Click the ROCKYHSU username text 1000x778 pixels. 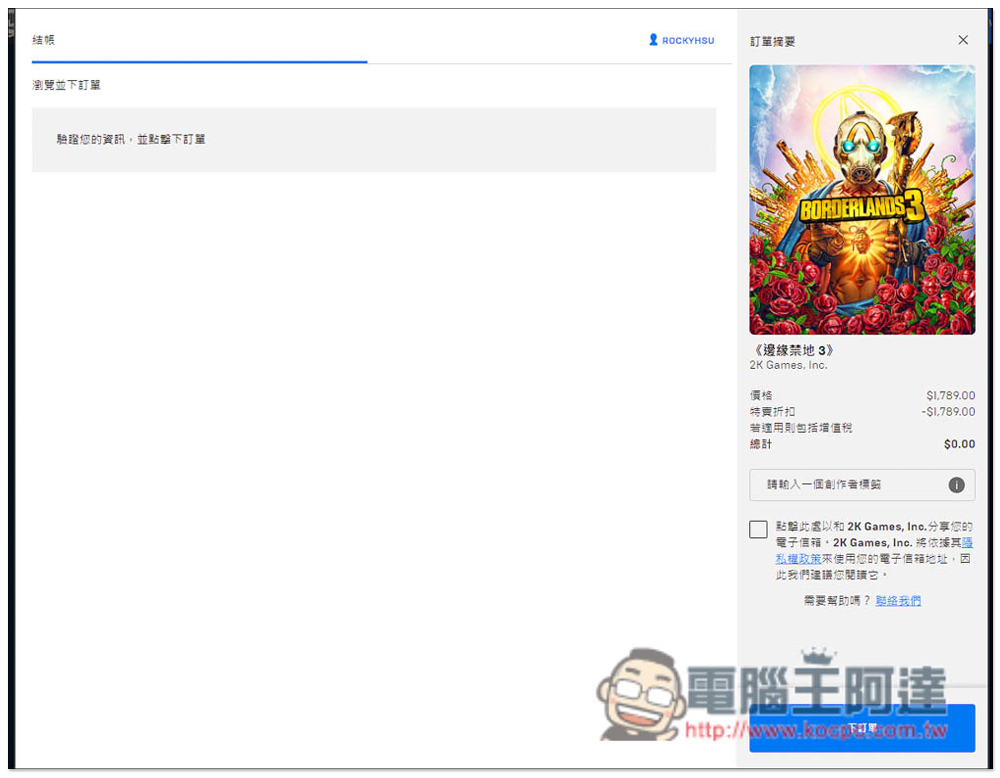click(x=688, y=40)
